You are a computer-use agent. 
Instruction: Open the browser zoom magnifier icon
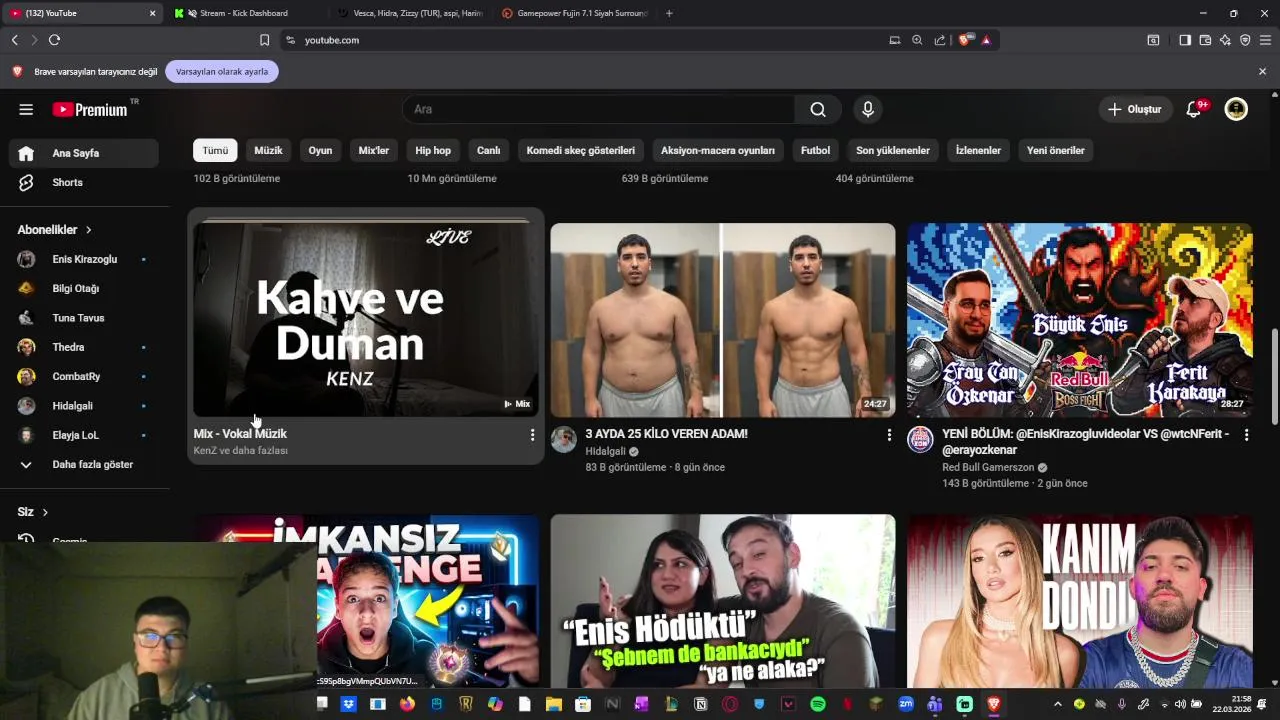click(x=917, y=40)
